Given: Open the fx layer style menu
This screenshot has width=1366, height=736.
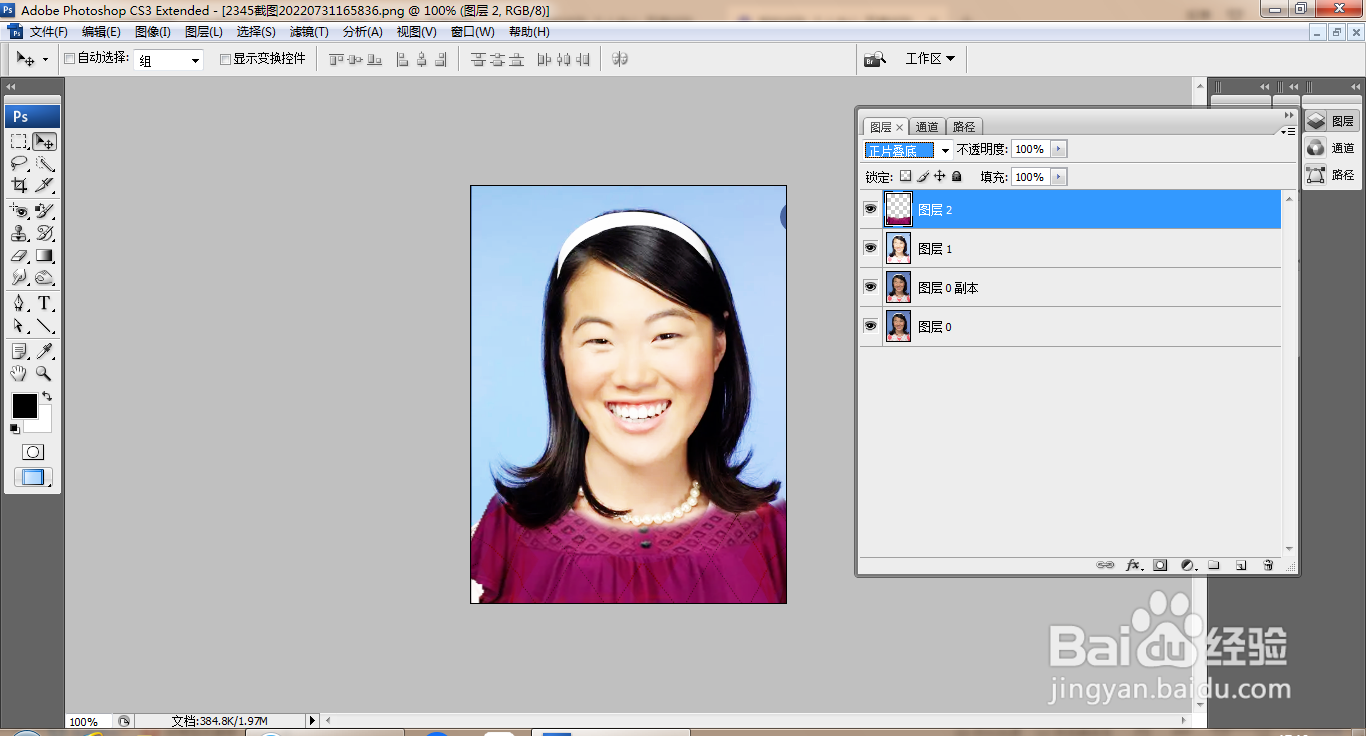Looking at the screenshot, I should (1133, 565).
